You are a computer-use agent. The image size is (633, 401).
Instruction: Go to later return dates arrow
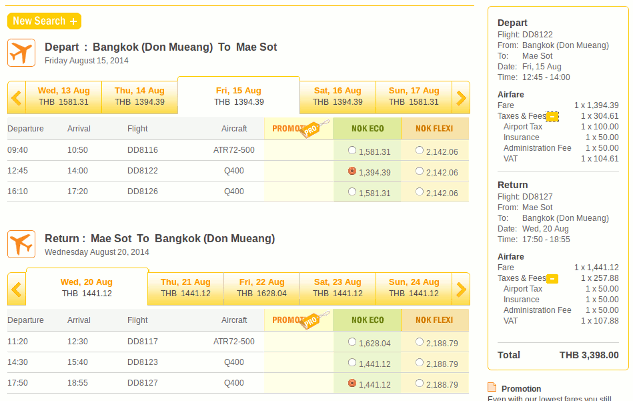click(461, 289)
